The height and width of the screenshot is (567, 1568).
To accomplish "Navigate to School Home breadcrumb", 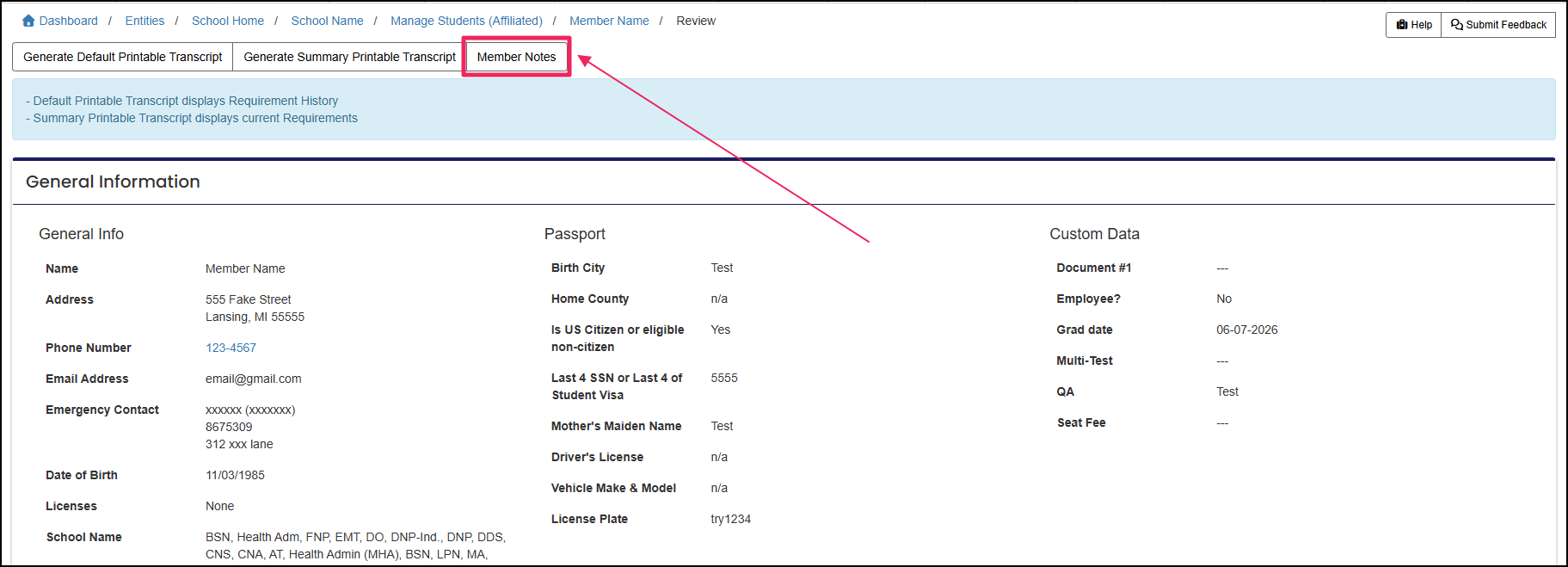I will click(x=228, y=21).
